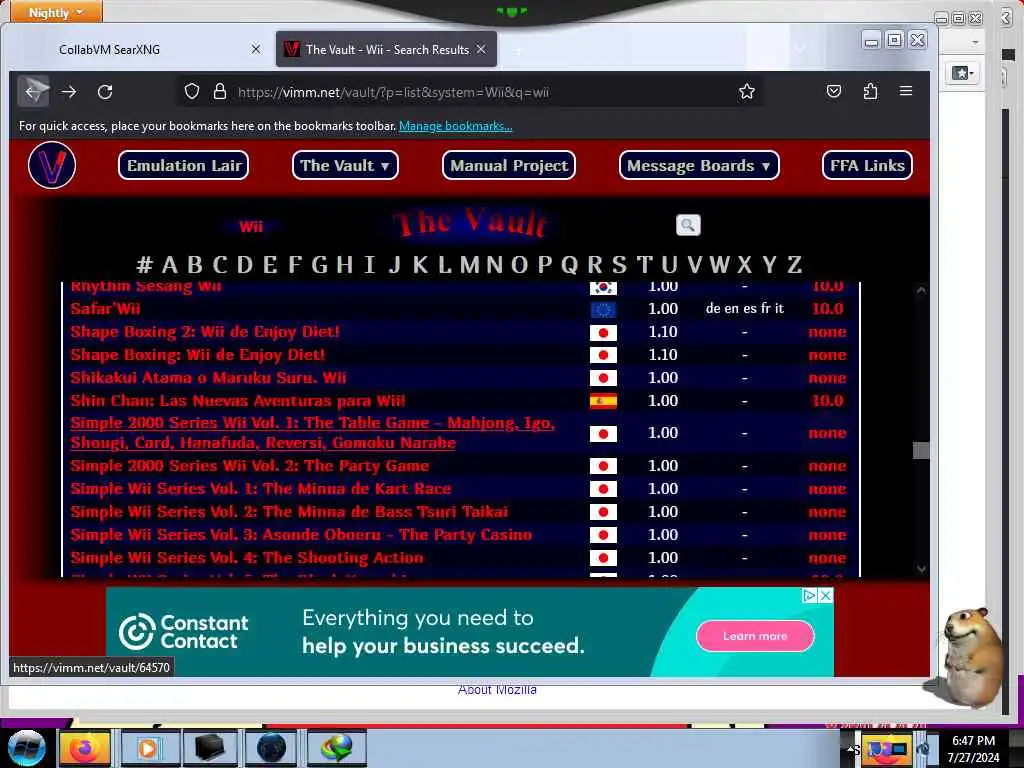Click the black box taskbar icon
The height and width of the screenshot is (768, 1024).
pyautogui.click(x=209, y=748)
